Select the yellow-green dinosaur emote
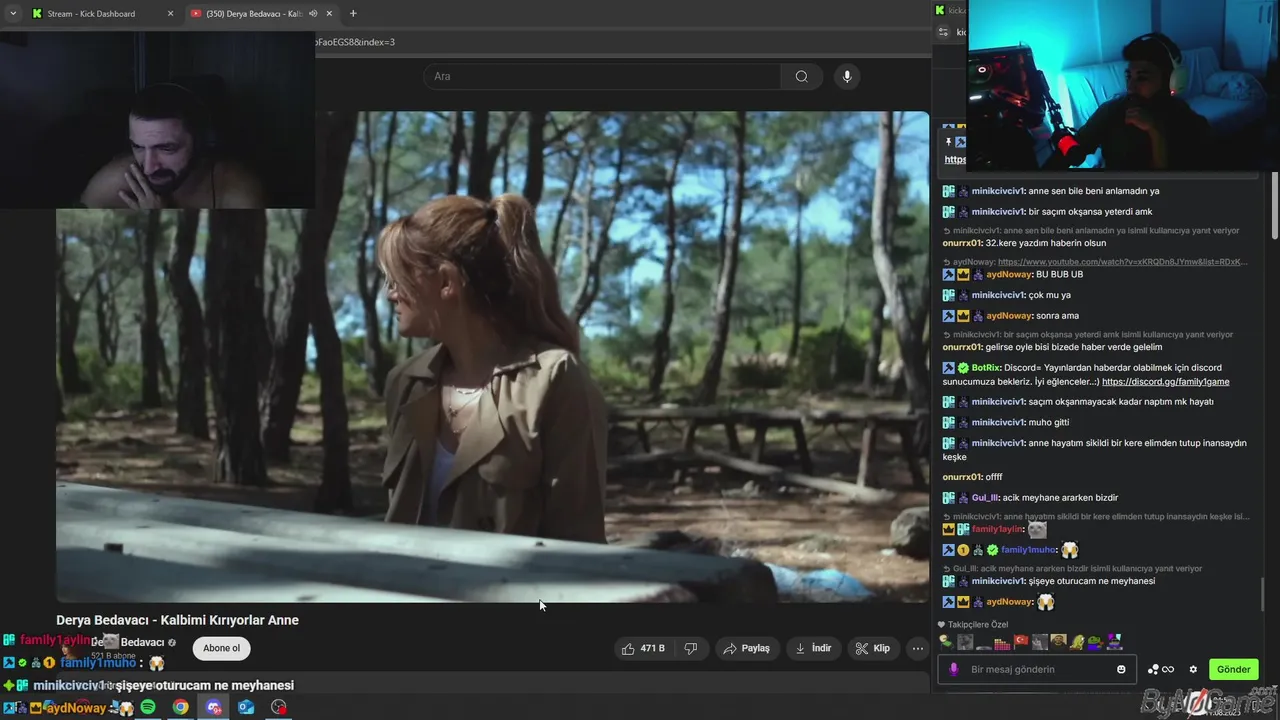1280x720 pixels. tap(1077, 642)
